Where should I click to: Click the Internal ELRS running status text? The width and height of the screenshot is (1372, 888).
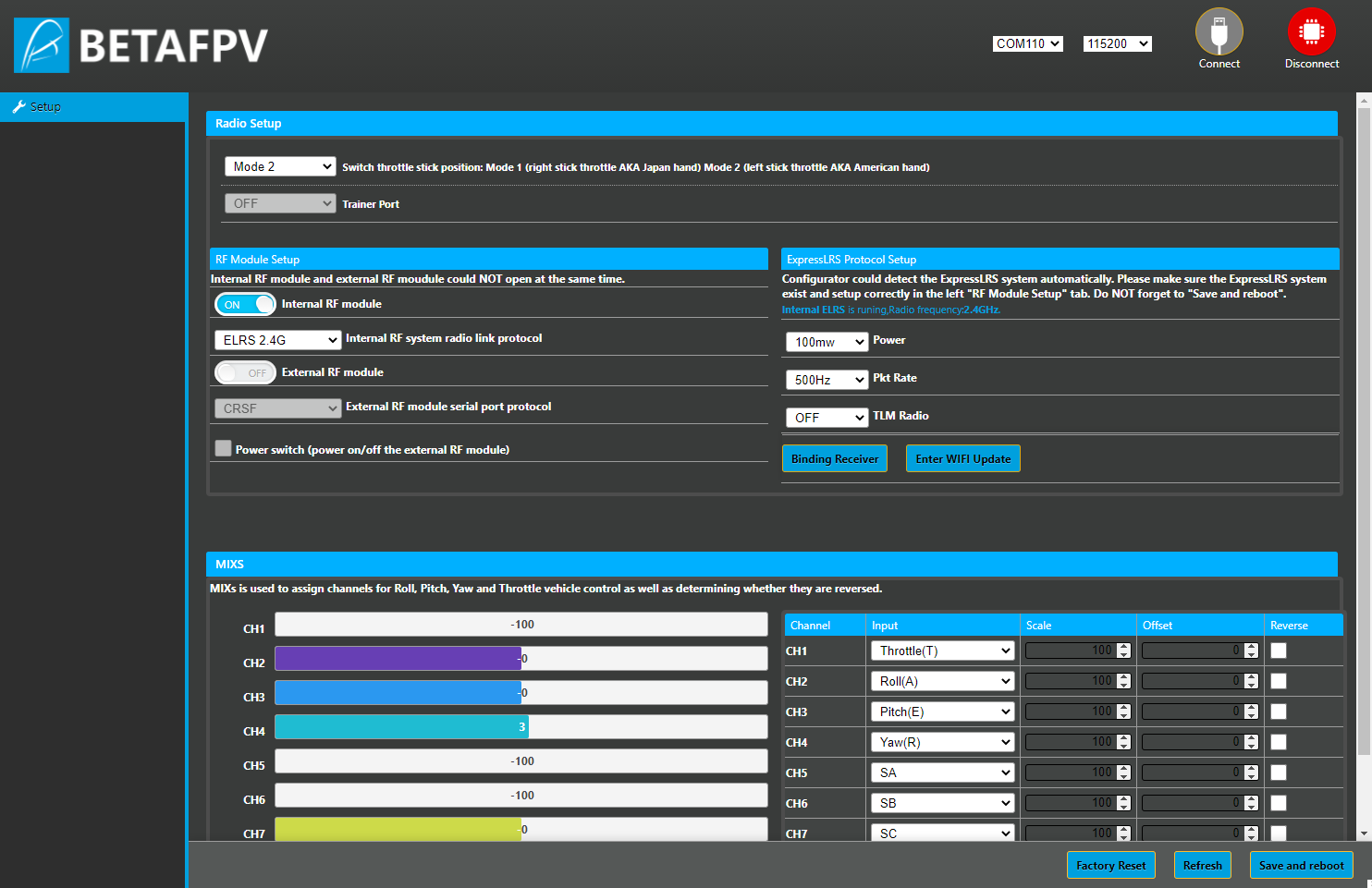(x=891, y=310)
